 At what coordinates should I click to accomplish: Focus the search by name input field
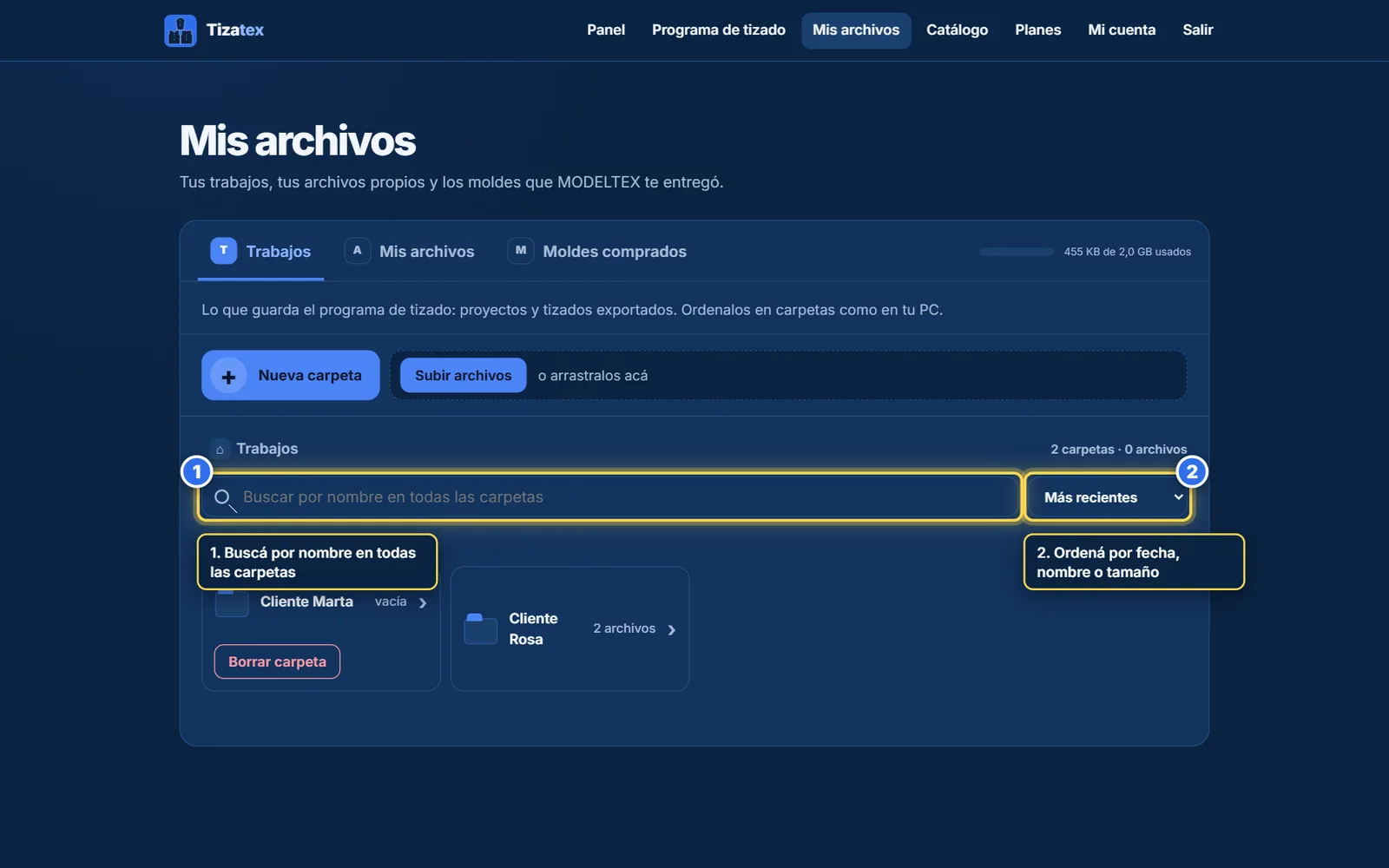click(x=609, y=497)
